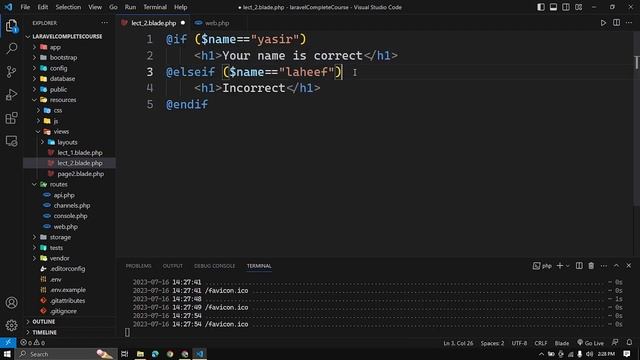Open the Customize Layout icon
Viewport: 640px width, 360px height.
pos(578,7)
